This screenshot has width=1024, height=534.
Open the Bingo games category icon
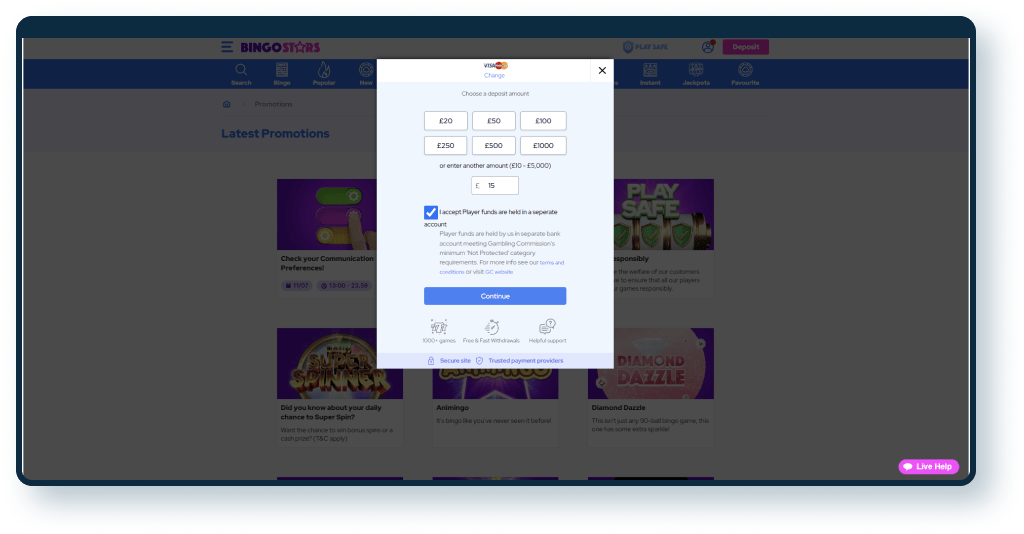pos(282,73)
